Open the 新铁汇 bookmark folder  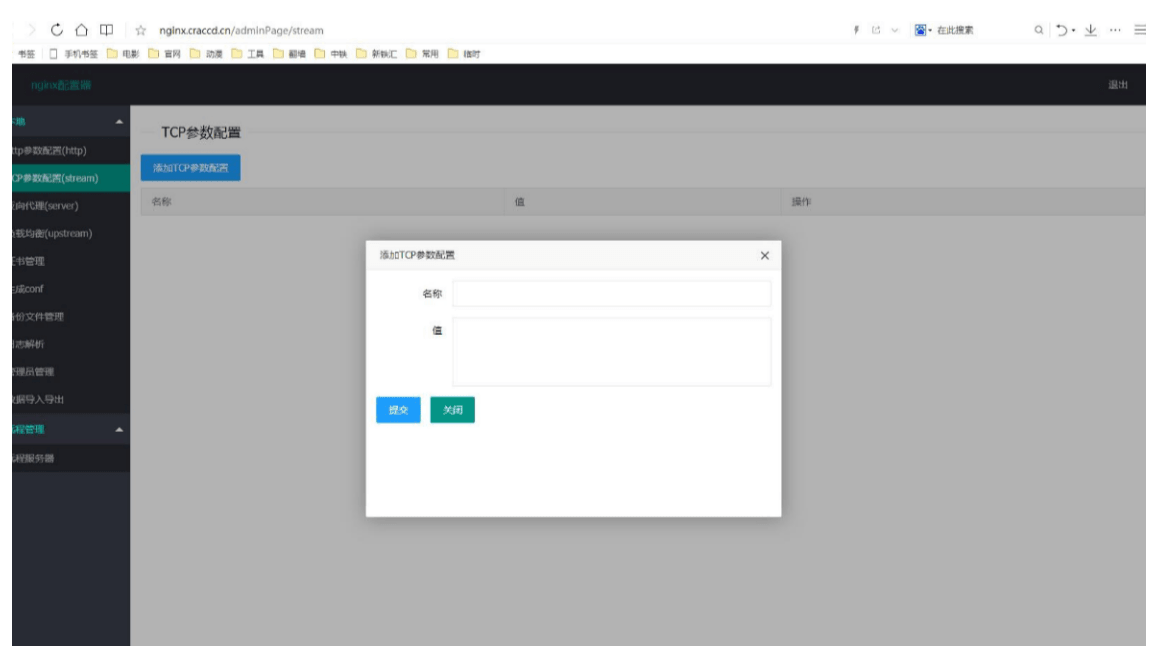(377, 54)
